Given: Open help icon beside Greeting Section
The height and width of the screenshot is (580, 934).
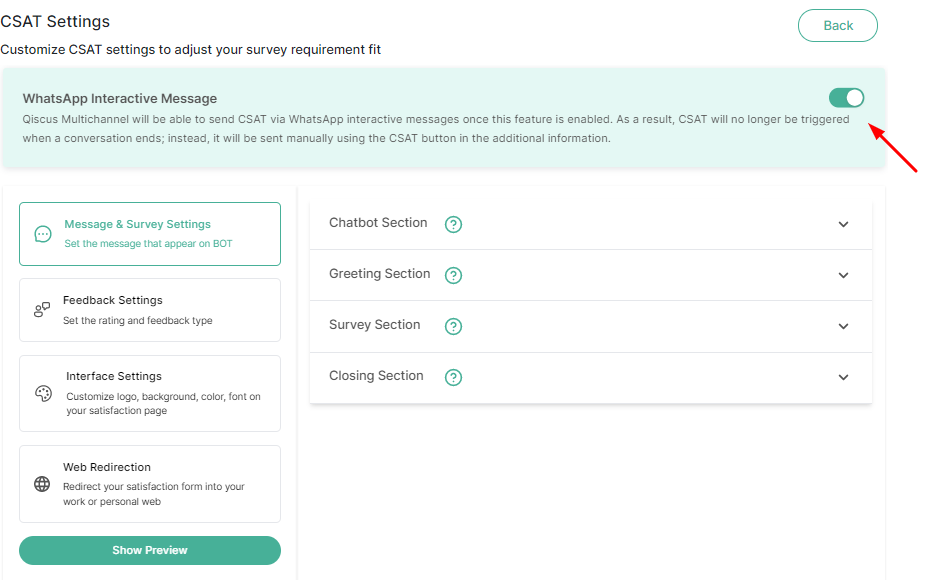Looking at the screenshot, I should tap(453, 275).
